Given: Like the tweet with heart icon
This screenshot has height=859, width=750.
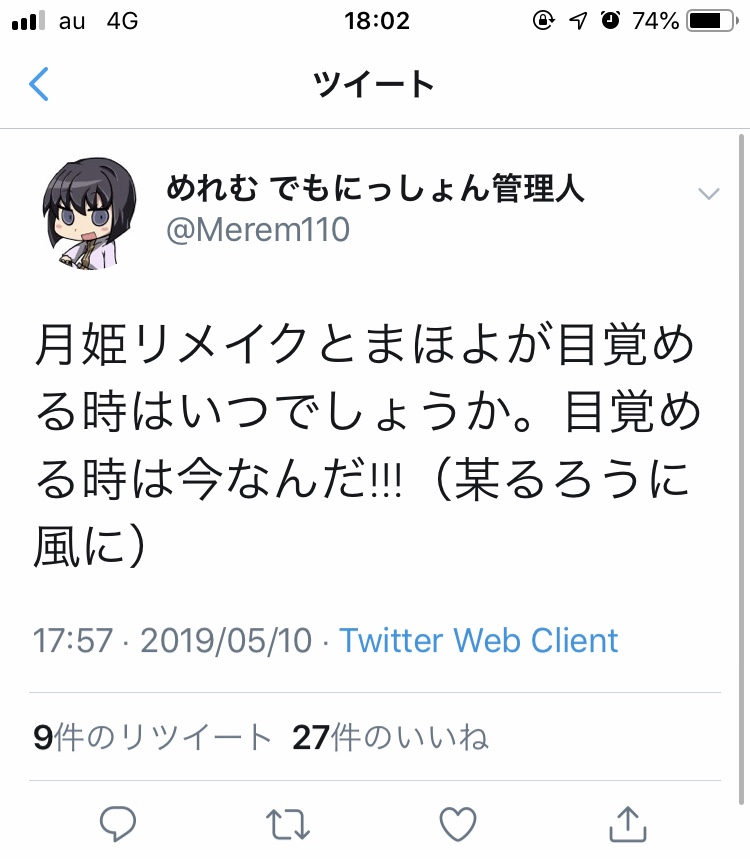Looking at the screenshot, I should tap(458, 824).
